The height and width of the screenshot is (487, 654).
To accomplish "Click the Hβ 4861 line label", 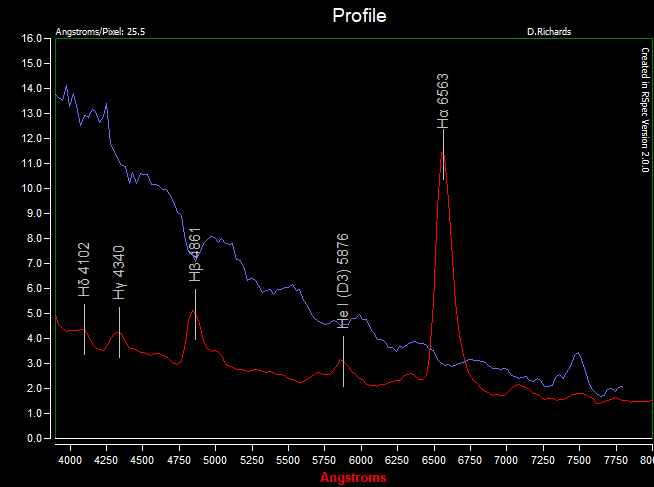I will click(195, 255).
